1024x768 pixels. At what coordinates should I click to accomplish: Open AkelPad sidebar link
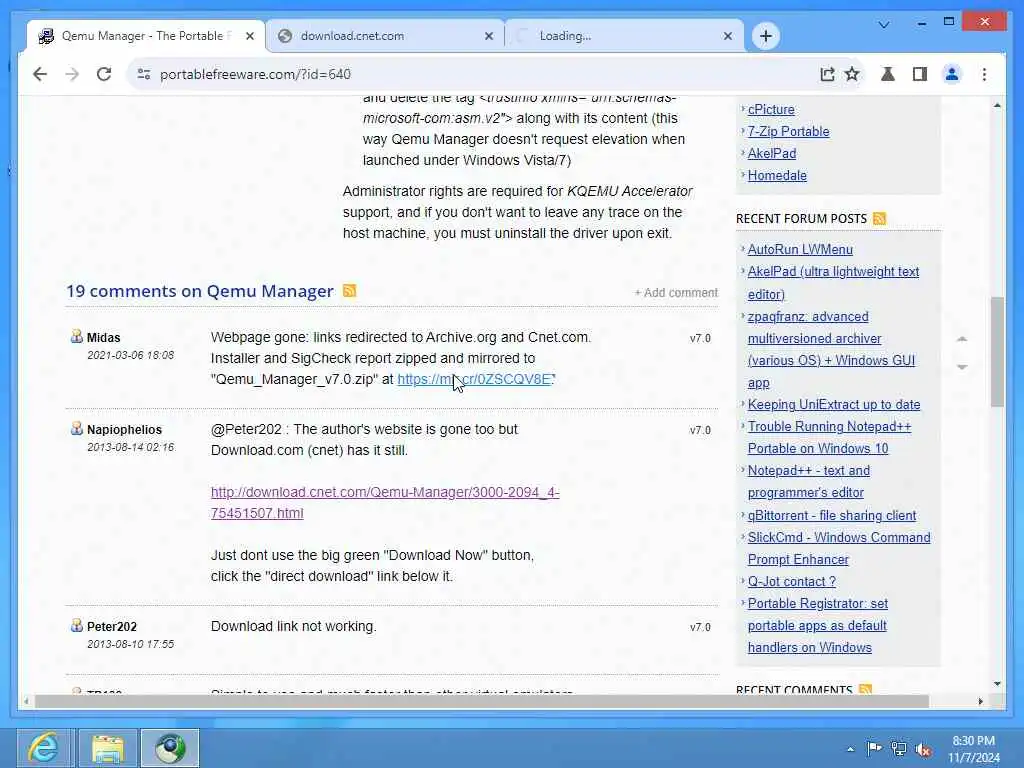point(771,153)
